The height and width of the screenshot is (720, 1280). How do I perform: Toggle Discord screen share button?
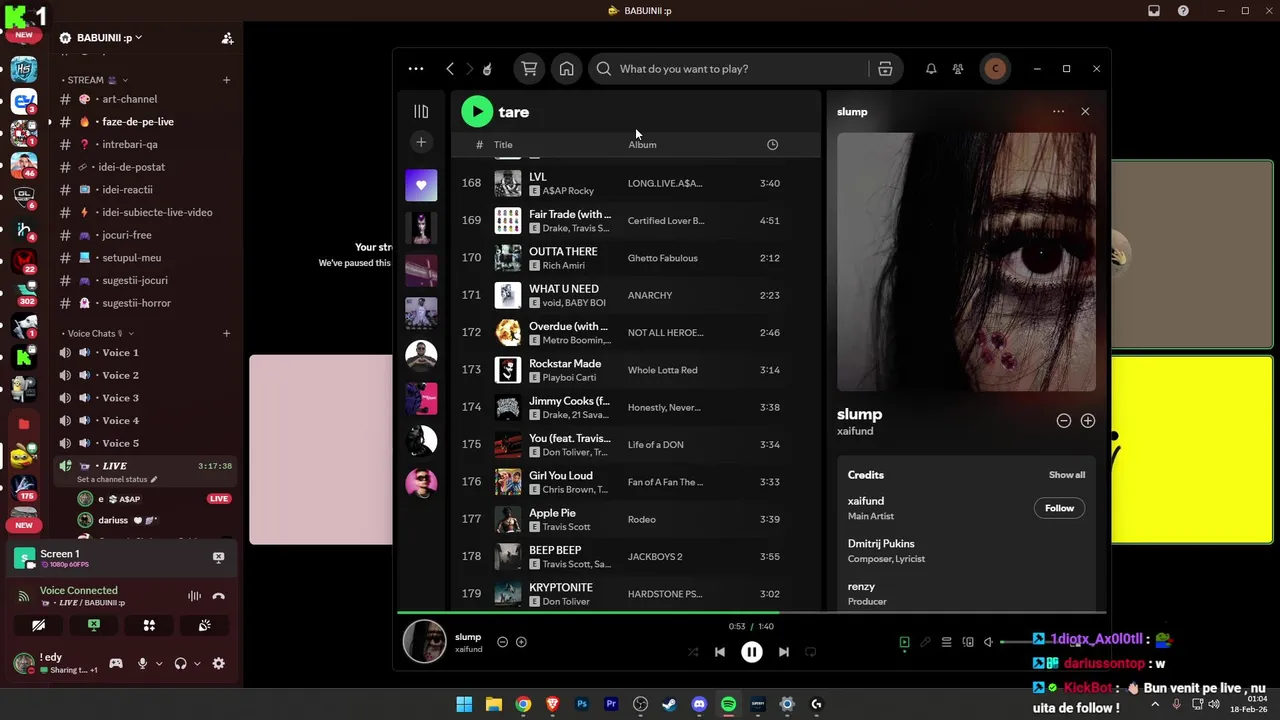[94, 625]
